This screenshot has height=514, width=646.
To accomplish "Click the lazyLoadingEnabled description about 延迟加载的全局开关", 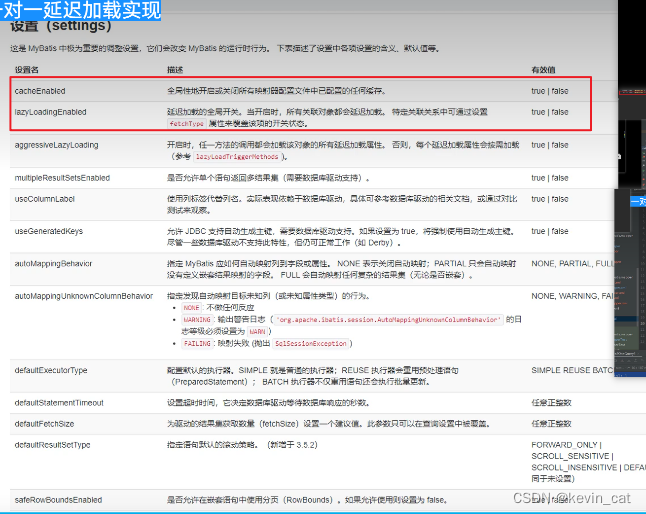I will pos(327,117).
